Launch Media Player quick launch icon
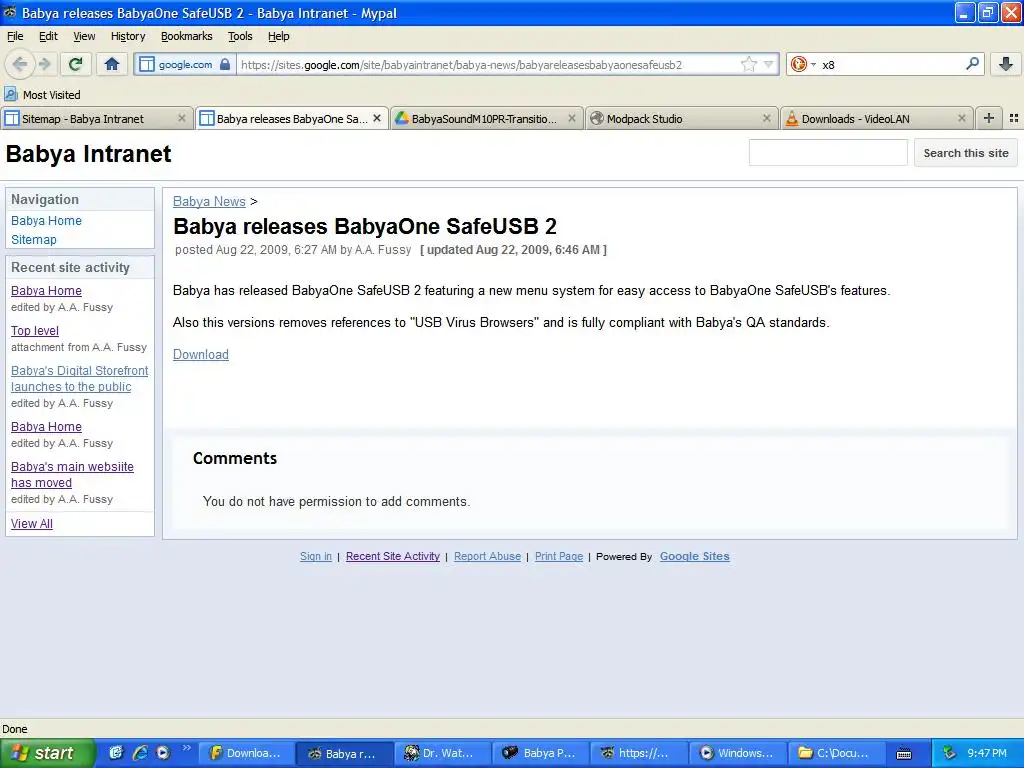1024x768 pixels. click(163, 753)
